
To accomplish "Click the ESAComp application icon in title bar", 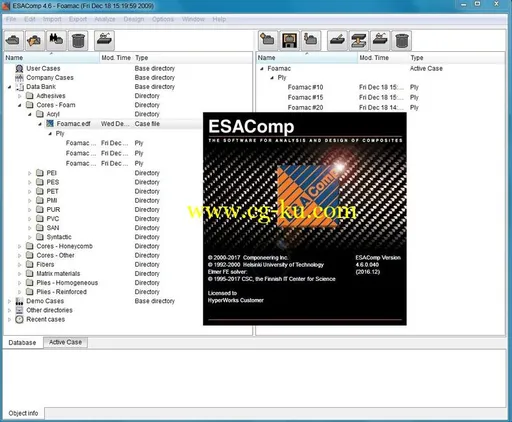I will pyautogui.click(x=6, y=6).
